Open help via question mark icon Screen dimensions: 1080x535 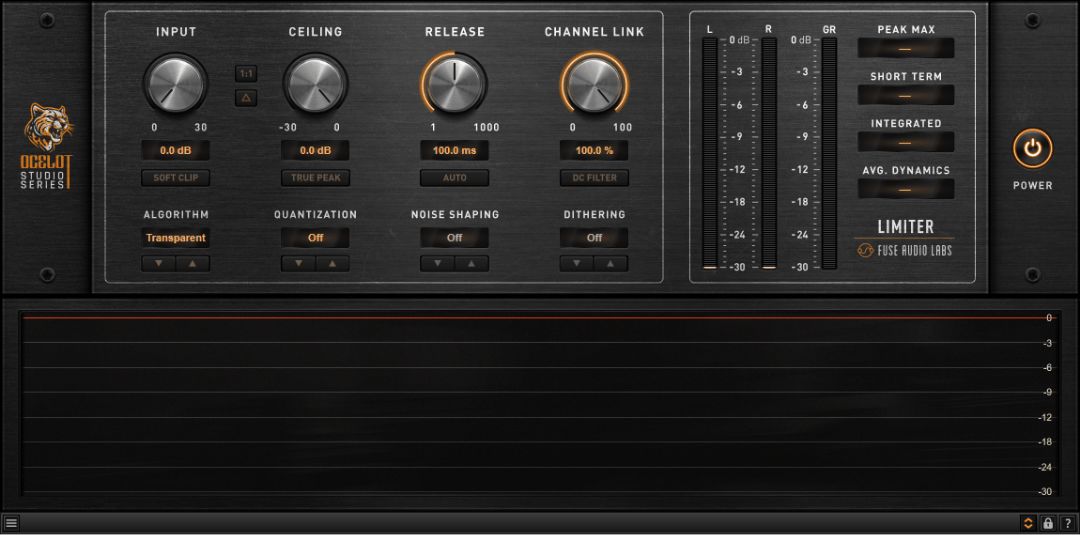(1067, 523)
